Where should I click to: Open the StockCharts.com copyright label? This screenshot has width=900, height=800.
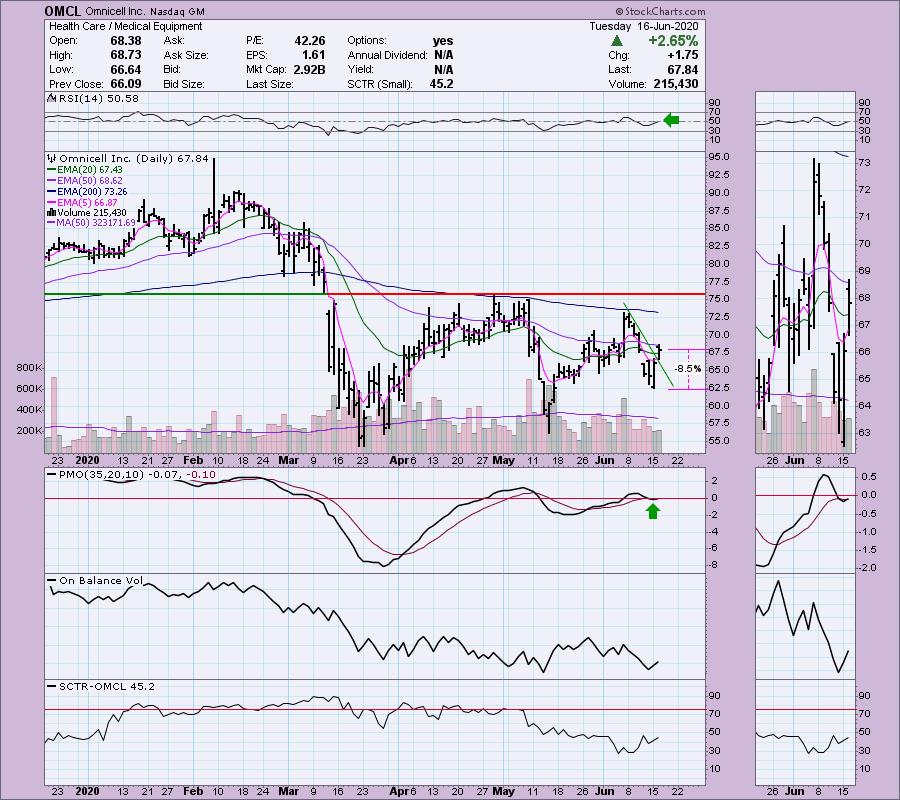[660, 11]
